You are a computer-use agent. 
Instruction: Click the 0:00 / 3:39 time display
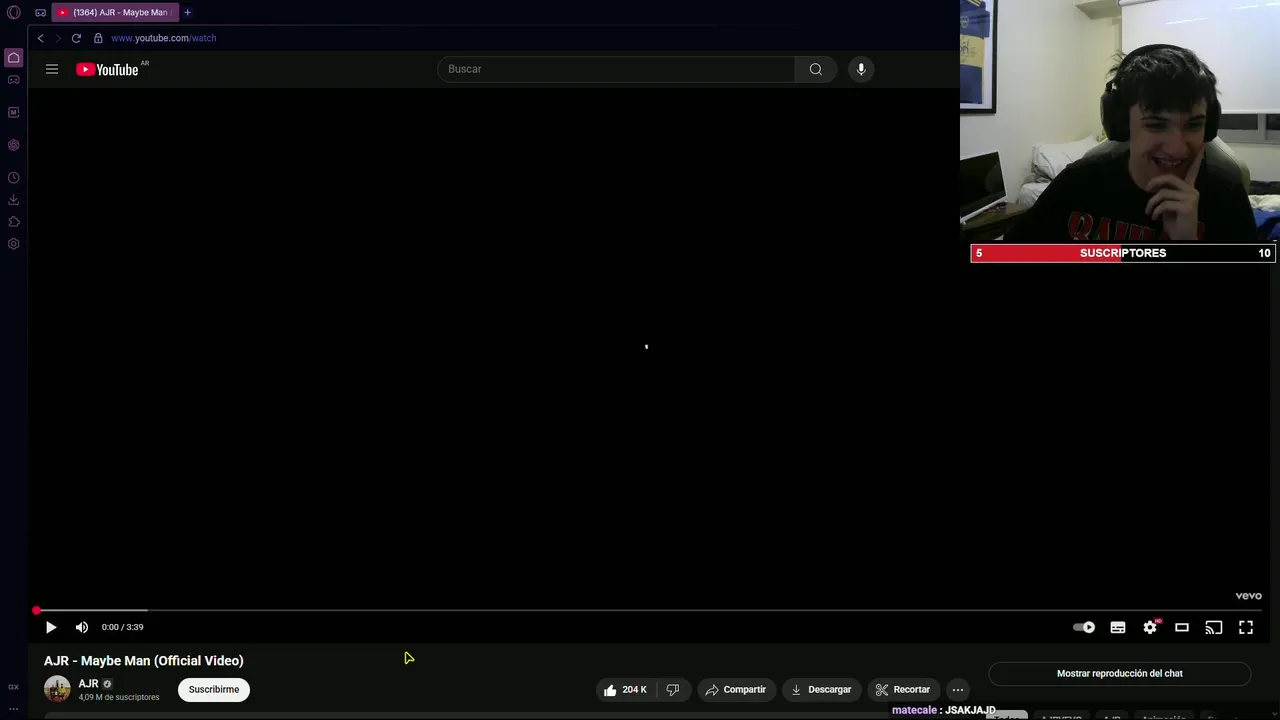click(x=122, y=627)
